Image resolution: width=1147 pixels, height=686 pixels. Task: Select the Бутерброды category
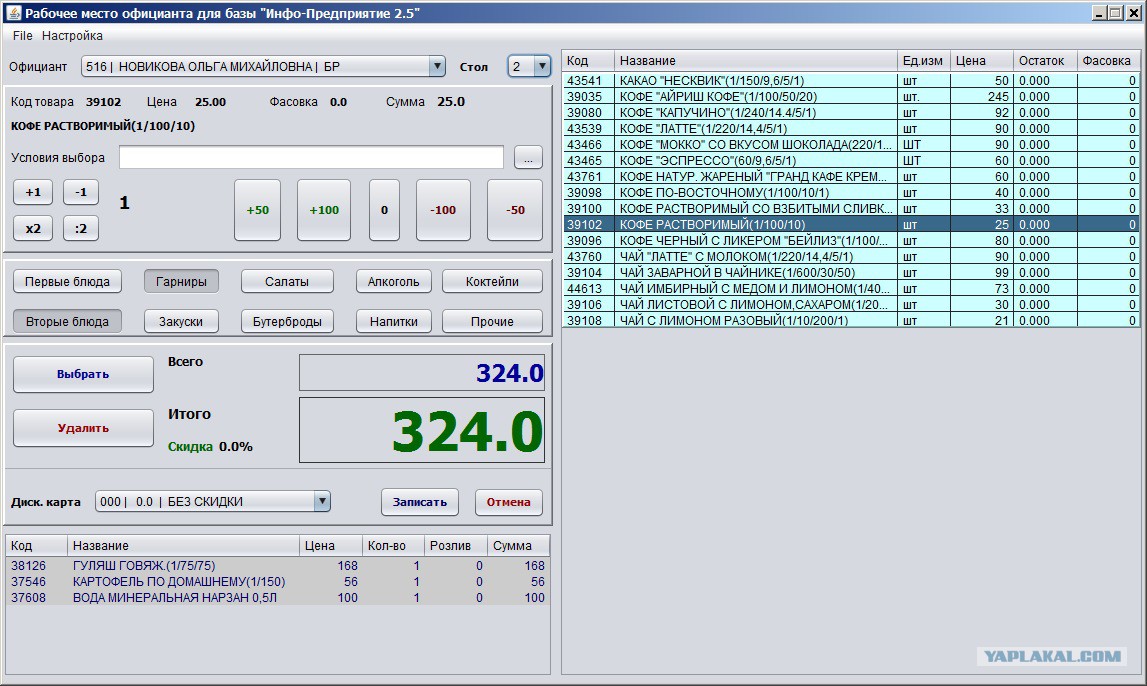(287, 321)
